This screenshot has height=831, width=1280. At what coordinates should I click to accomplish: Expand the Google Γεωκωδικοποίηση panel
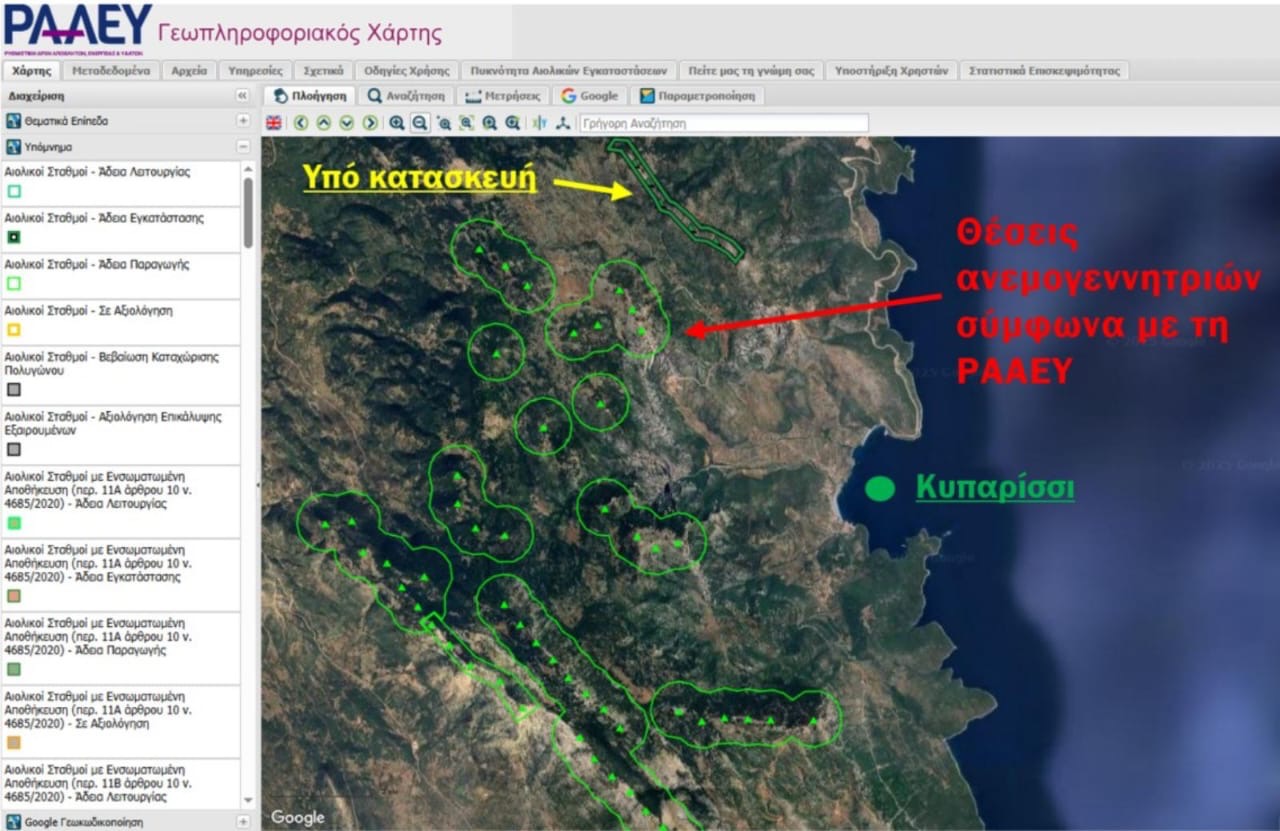point(243,822)
